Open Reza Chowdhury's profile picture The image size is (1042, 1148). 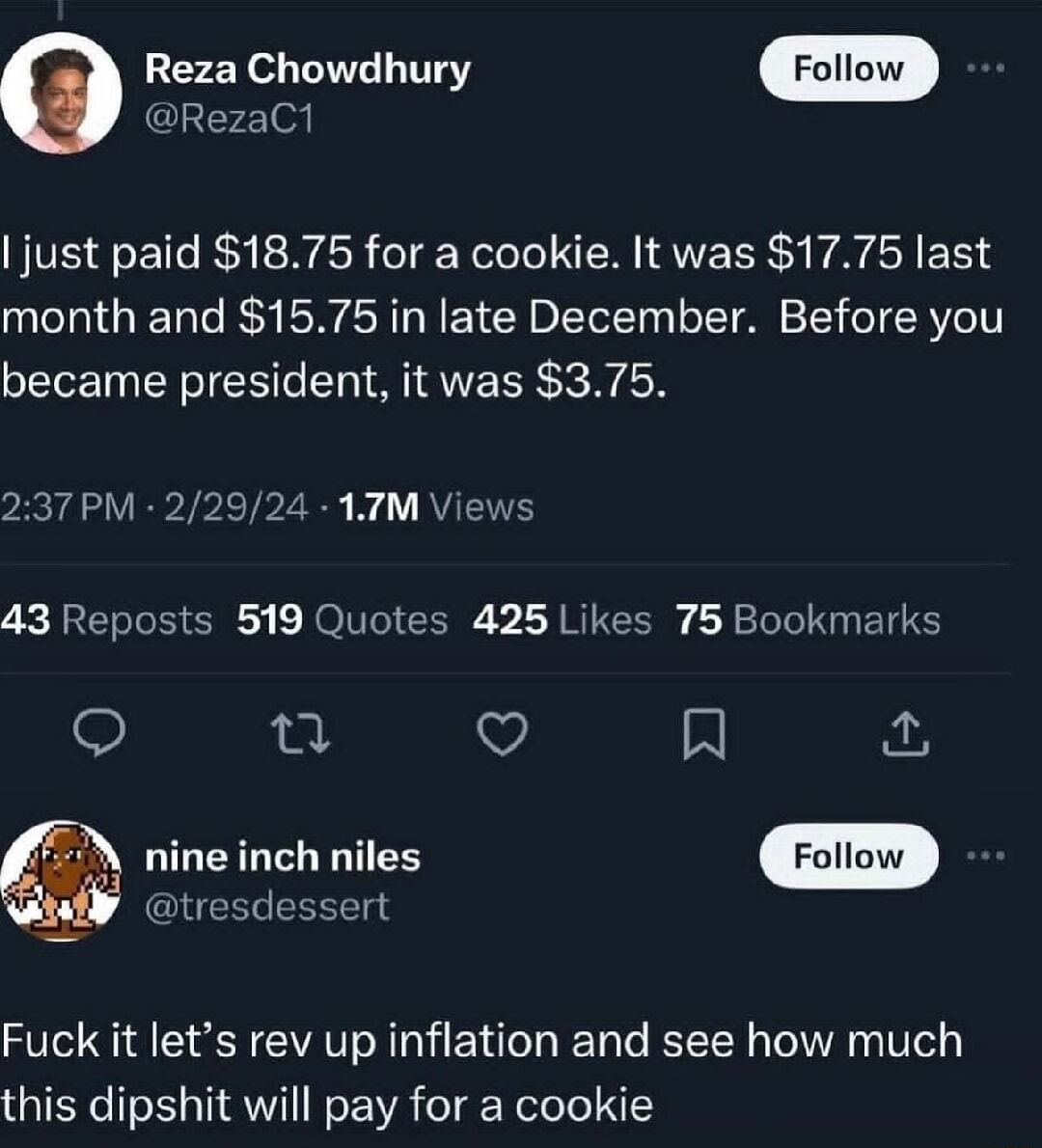click(61, 94)
